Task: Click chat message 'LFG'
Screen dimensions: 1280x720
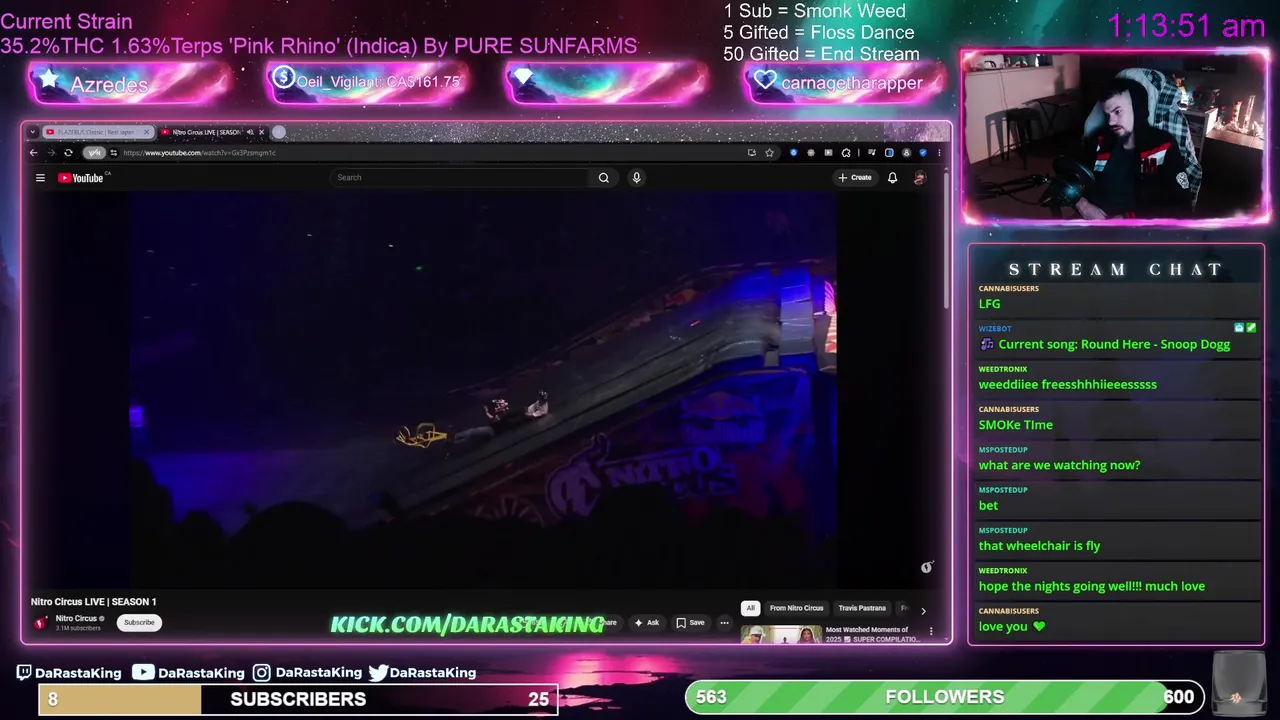Action: pos(989,304)
